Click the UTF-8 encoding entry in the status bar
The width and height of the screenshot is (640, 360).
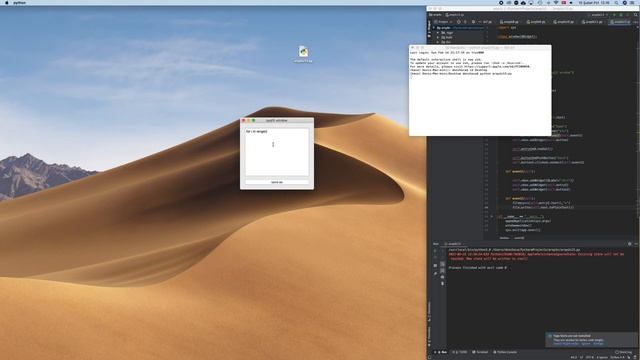[x=589, y=357]
